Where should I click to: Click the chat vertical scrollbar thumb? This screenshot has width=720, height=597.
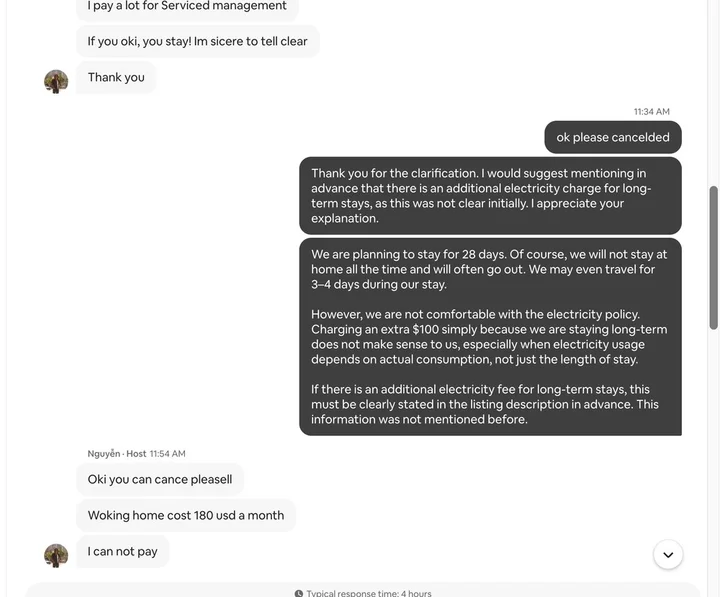click(713, 258)
